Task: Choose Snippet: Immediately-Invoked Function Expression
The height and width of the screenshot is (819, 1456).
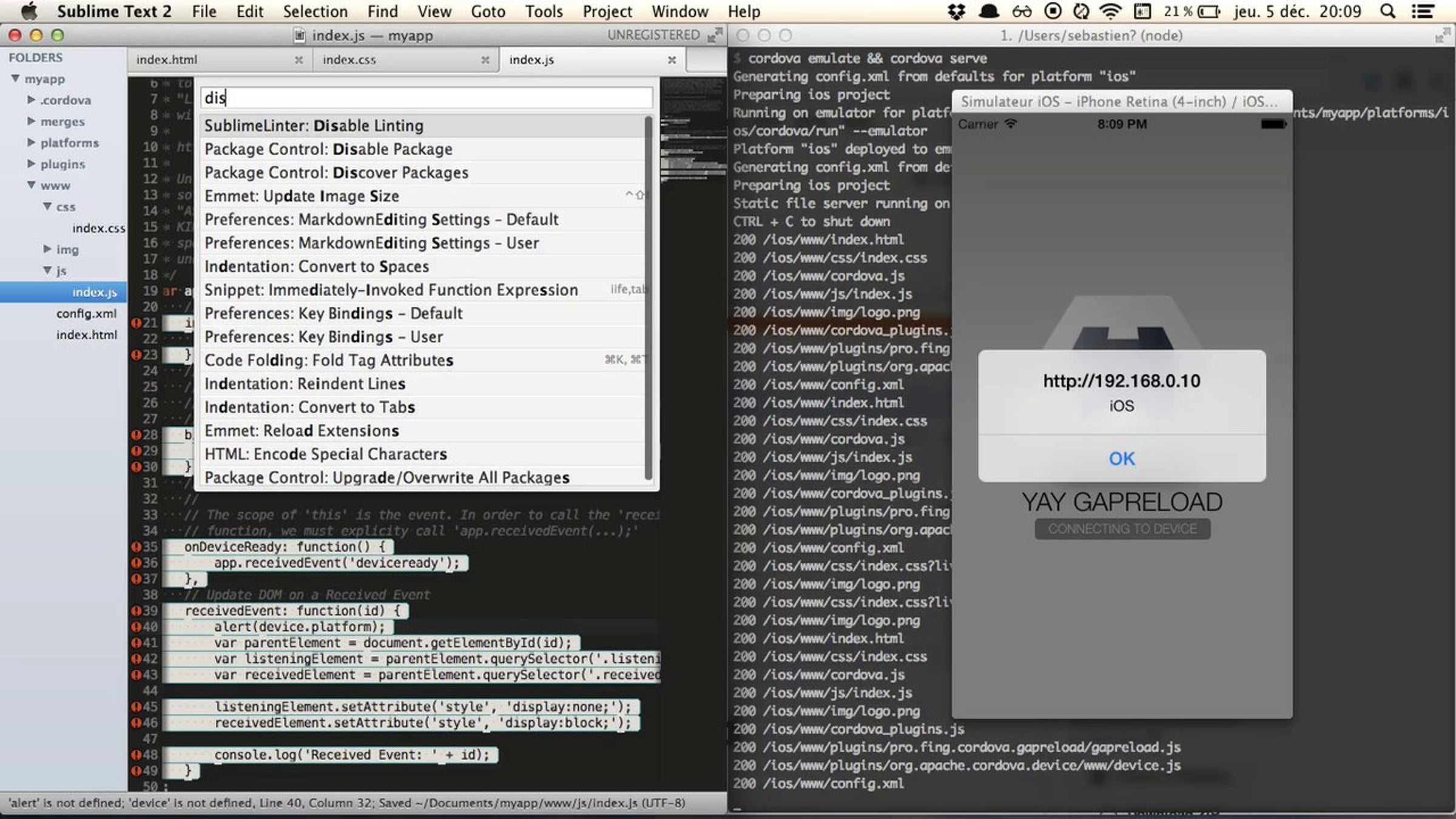Action: (422, 291)
